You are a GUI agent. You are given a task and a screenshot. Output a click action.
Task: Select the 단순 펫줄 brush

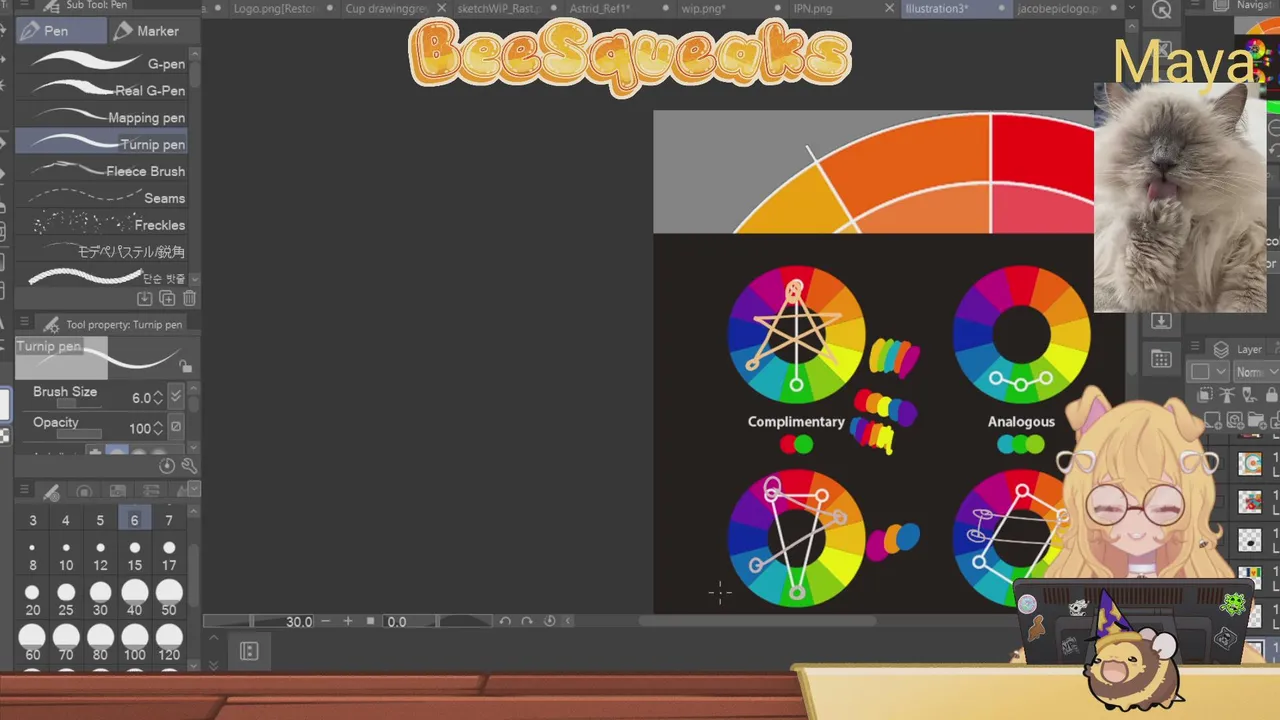(102, 278)
